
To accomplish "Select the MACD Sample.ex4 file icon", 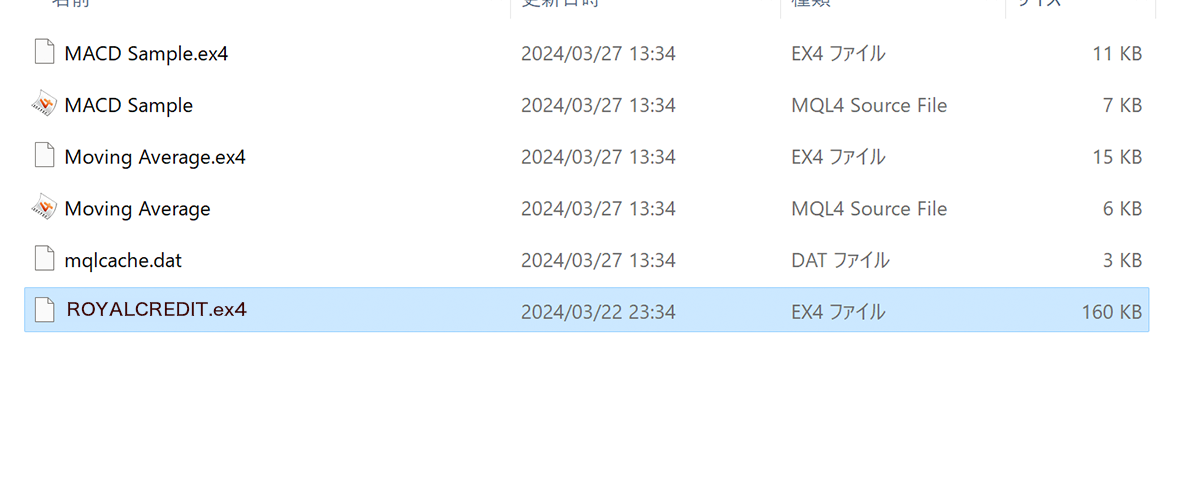I will 44,52.
